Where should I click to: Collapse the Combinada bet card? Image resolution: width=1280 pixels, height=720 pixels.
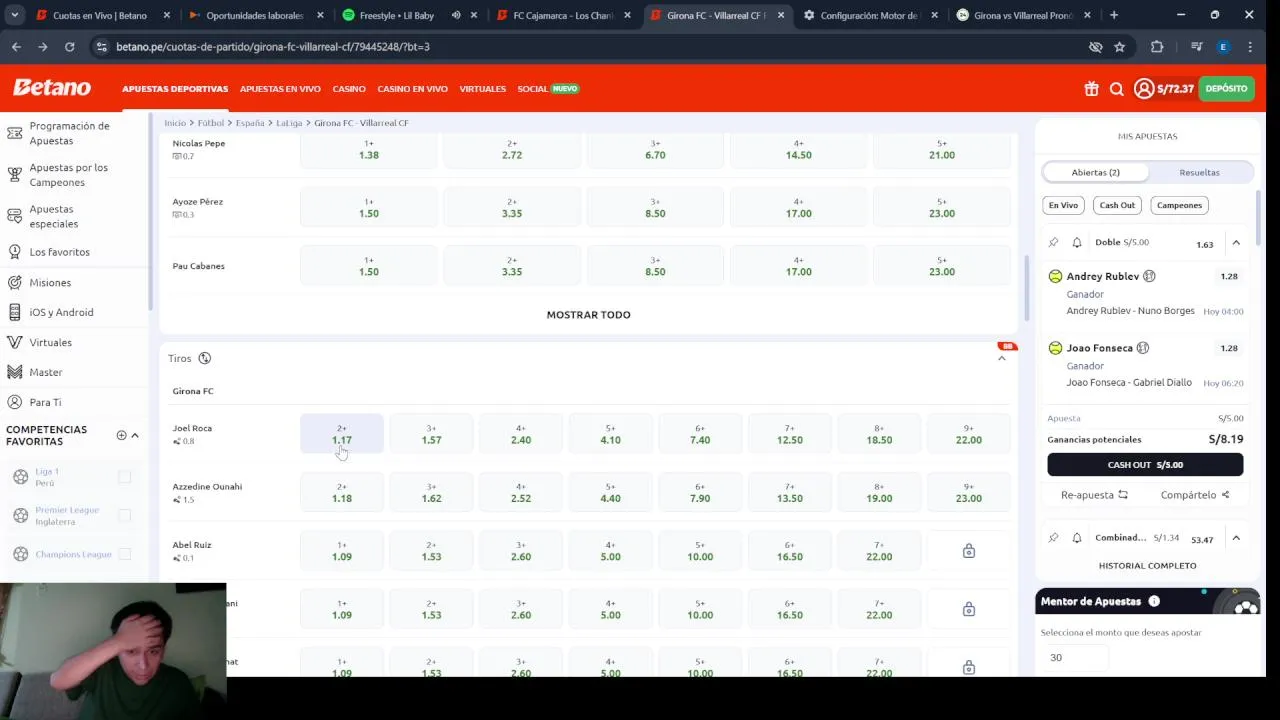click(x=1236, y=537)
